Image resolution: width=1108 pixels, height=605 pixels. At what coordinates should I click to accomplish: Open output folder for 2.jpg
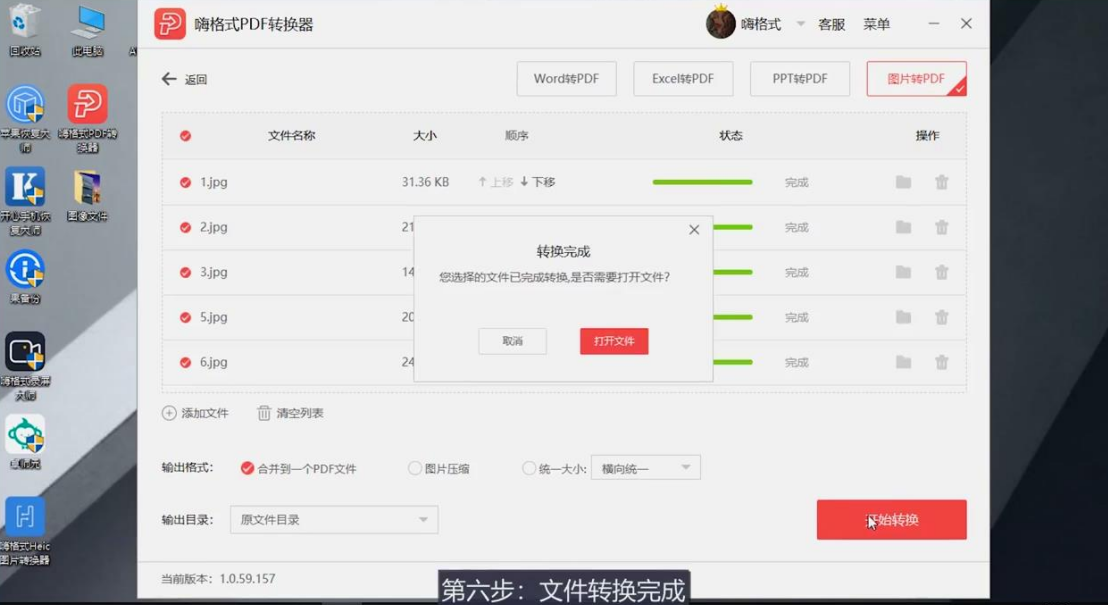[903, 228]
